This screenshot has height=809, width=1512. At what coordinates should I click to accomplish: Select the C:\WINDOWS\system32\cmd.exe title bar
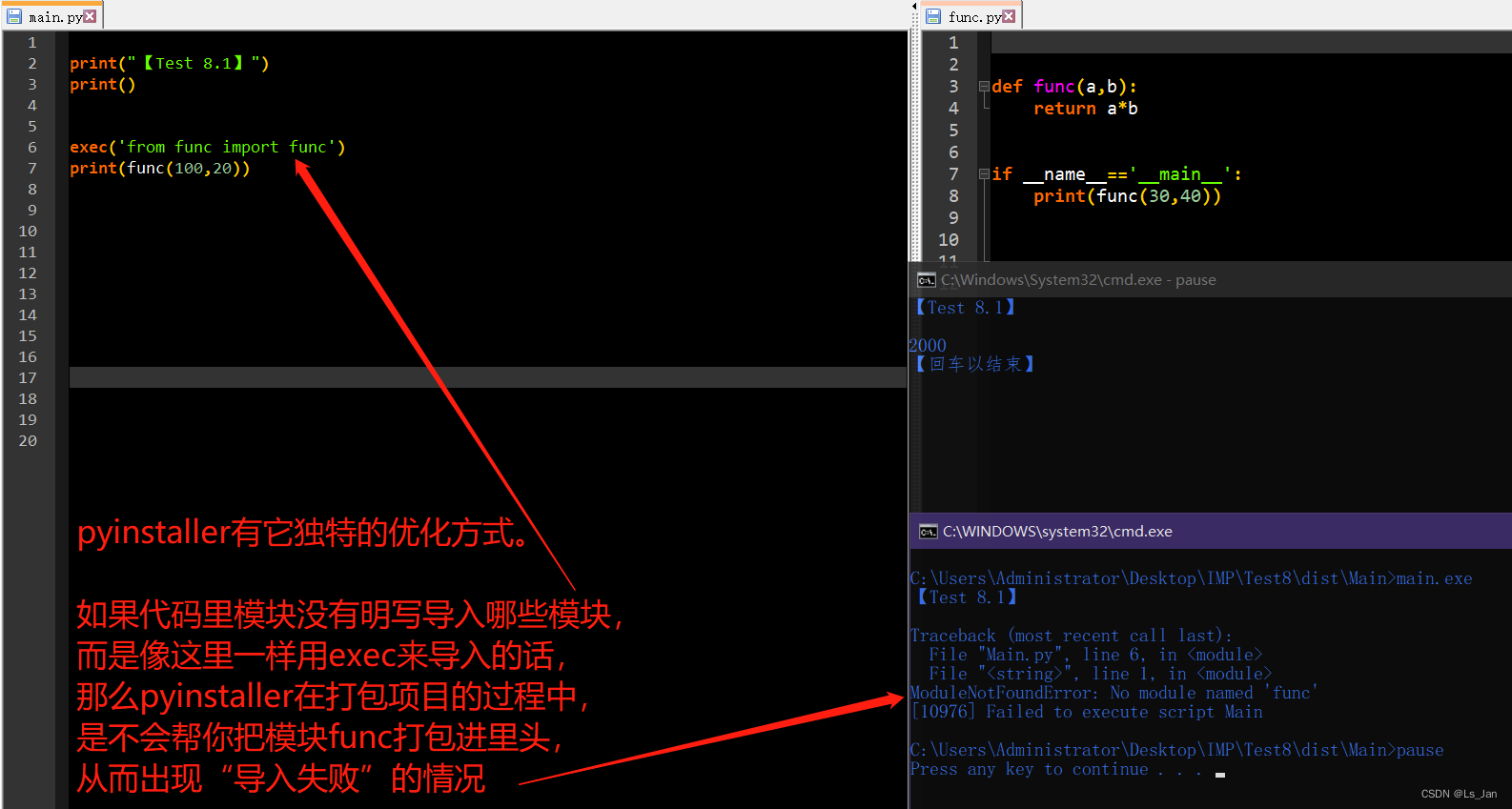pos(1211,531)
